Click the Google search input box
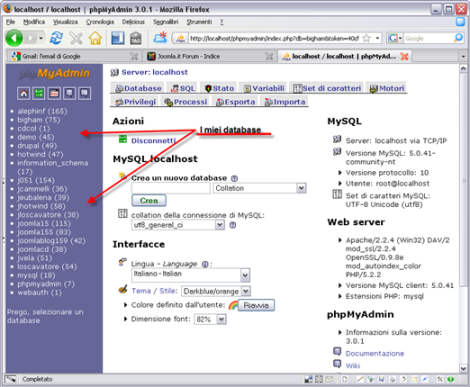Viewport: 470px width, 387px height. pos(428,38)
